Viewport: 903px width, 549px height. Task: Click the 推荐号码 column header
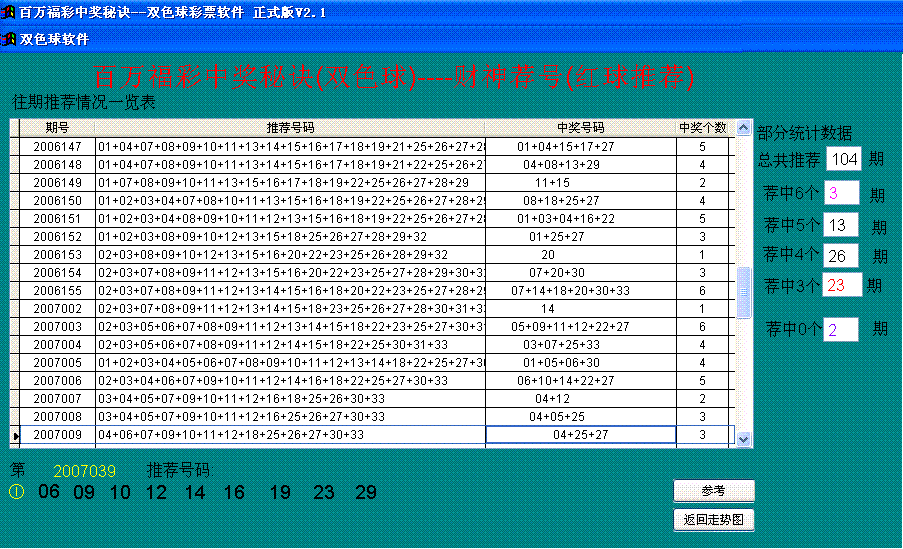290,128
